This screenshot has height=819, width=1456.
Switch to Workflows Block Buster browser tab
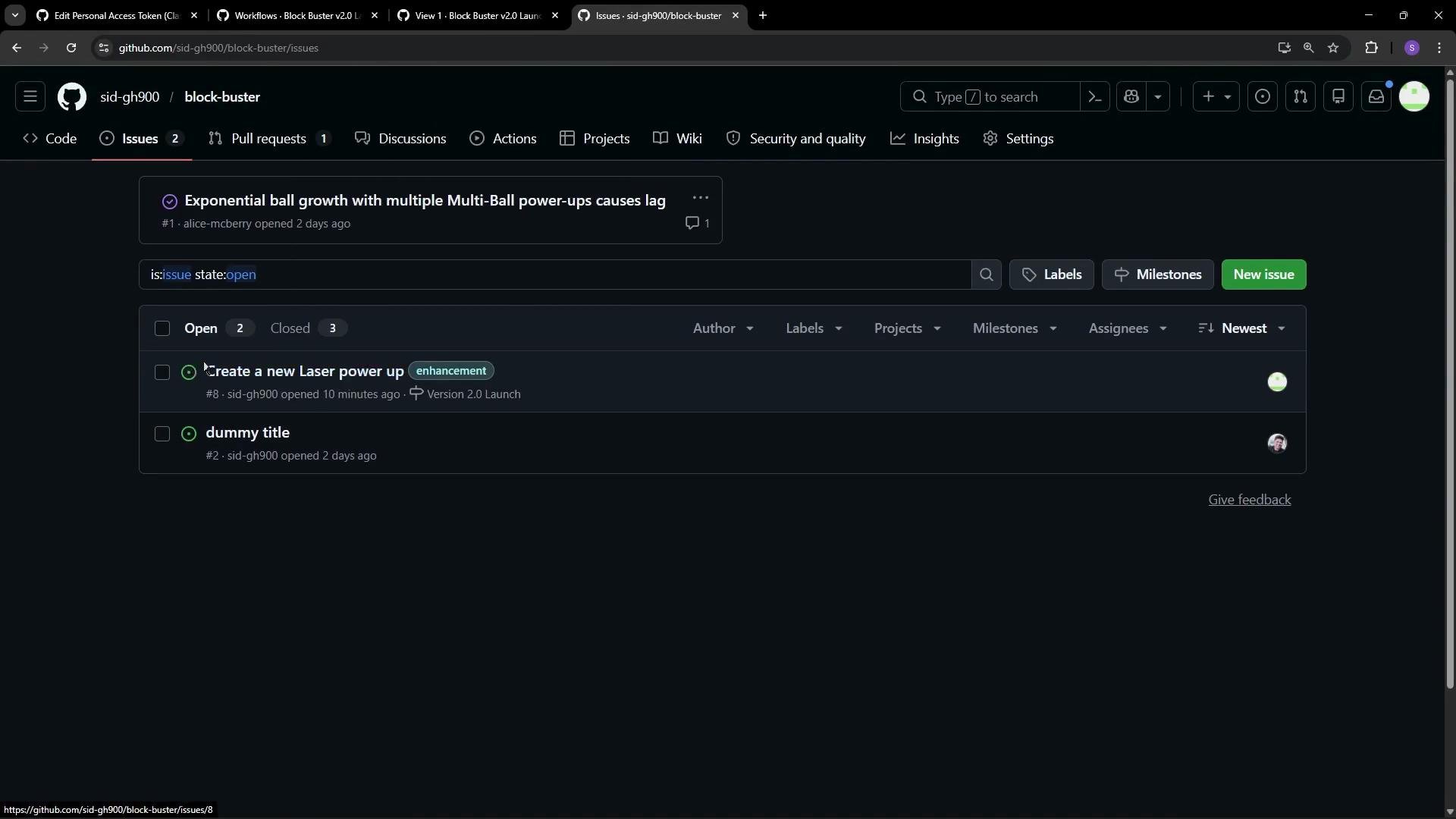[x=297, y=15]
